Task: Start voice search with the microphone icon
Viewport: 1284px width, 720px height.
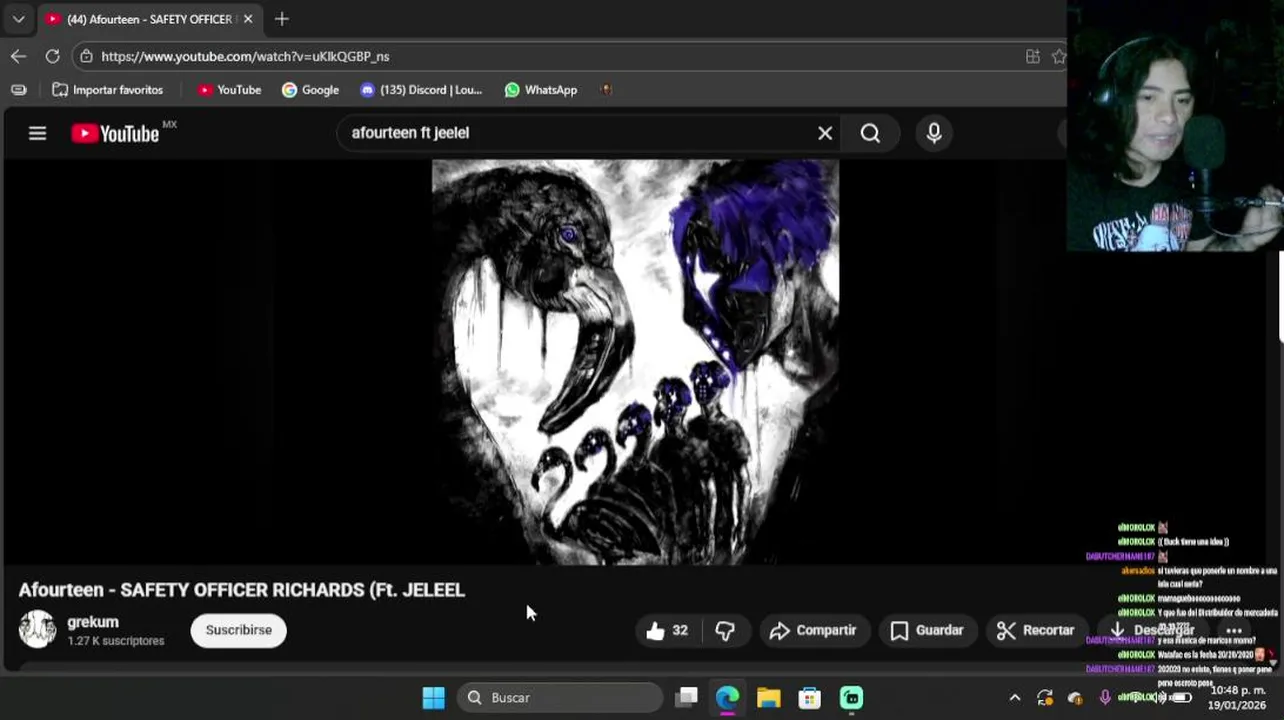Action: (934, 133)
